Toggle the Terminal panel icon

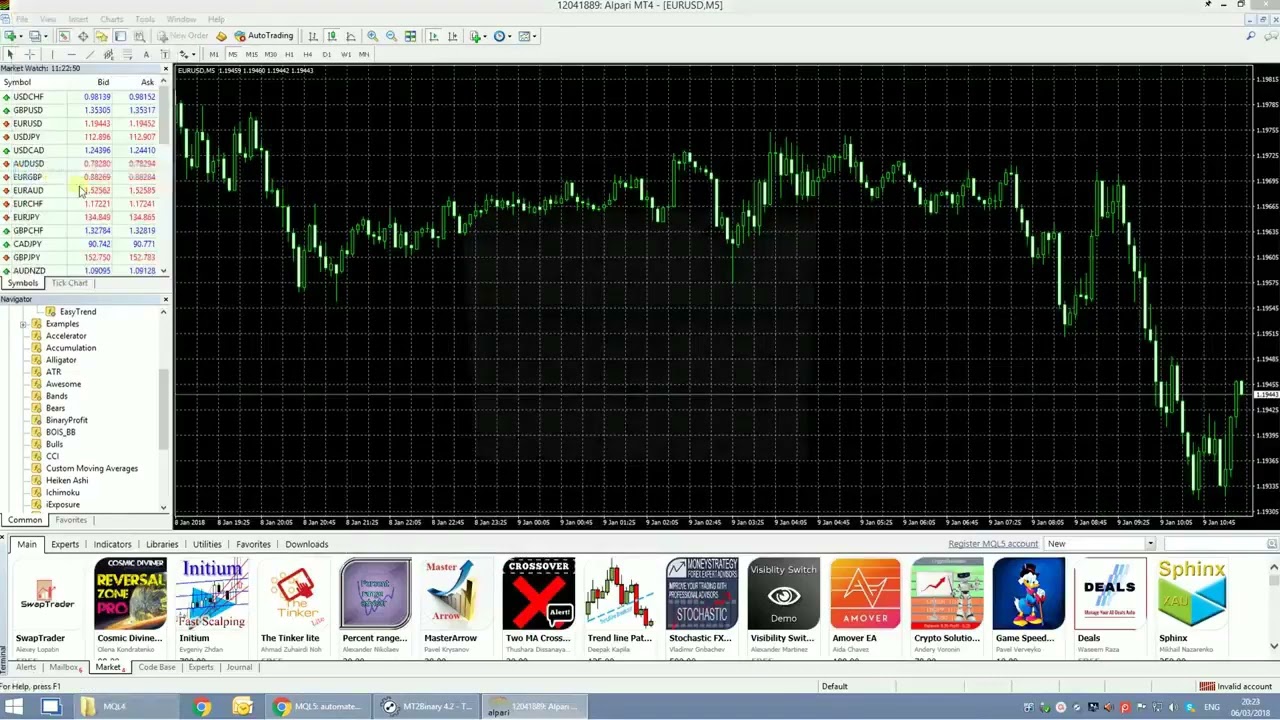coord(120,36)
